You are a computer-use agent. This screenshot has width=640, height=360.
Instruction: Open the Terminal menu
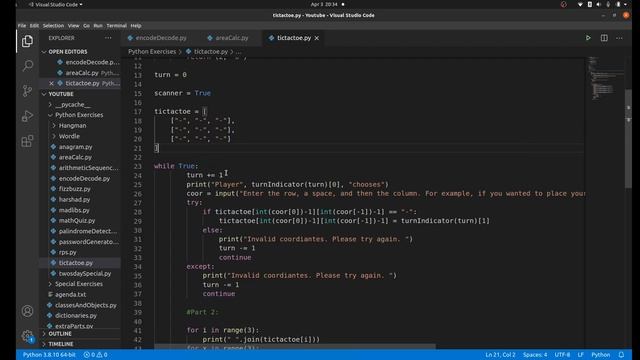[x=117, y=26]
